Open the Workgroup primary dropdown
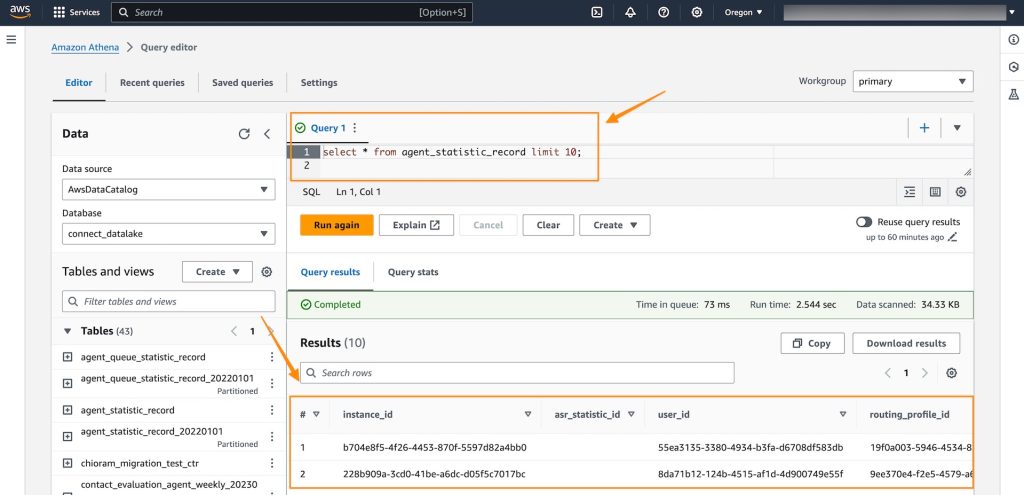 [914, 82]
